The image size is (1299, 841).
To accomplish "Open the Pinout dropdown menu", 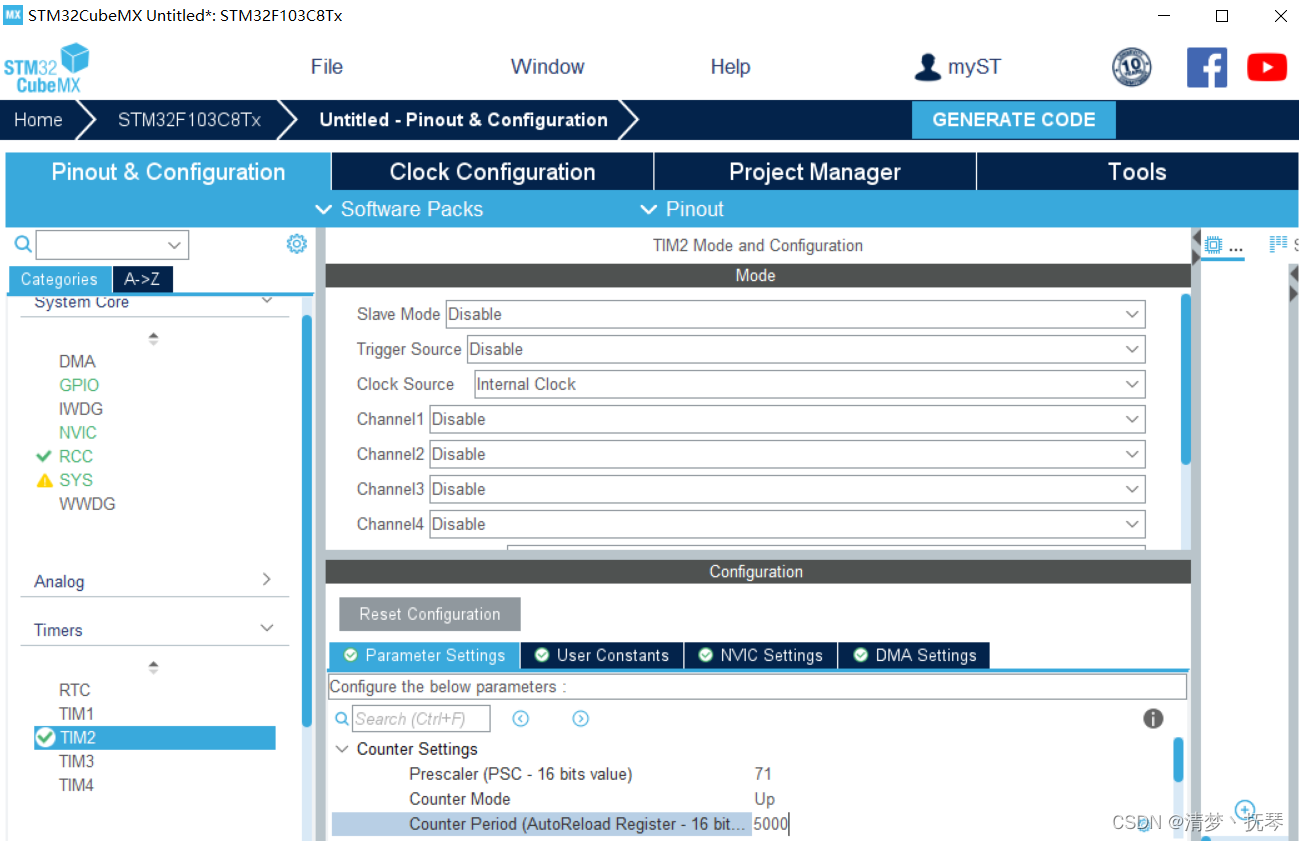I will point(682,209).
